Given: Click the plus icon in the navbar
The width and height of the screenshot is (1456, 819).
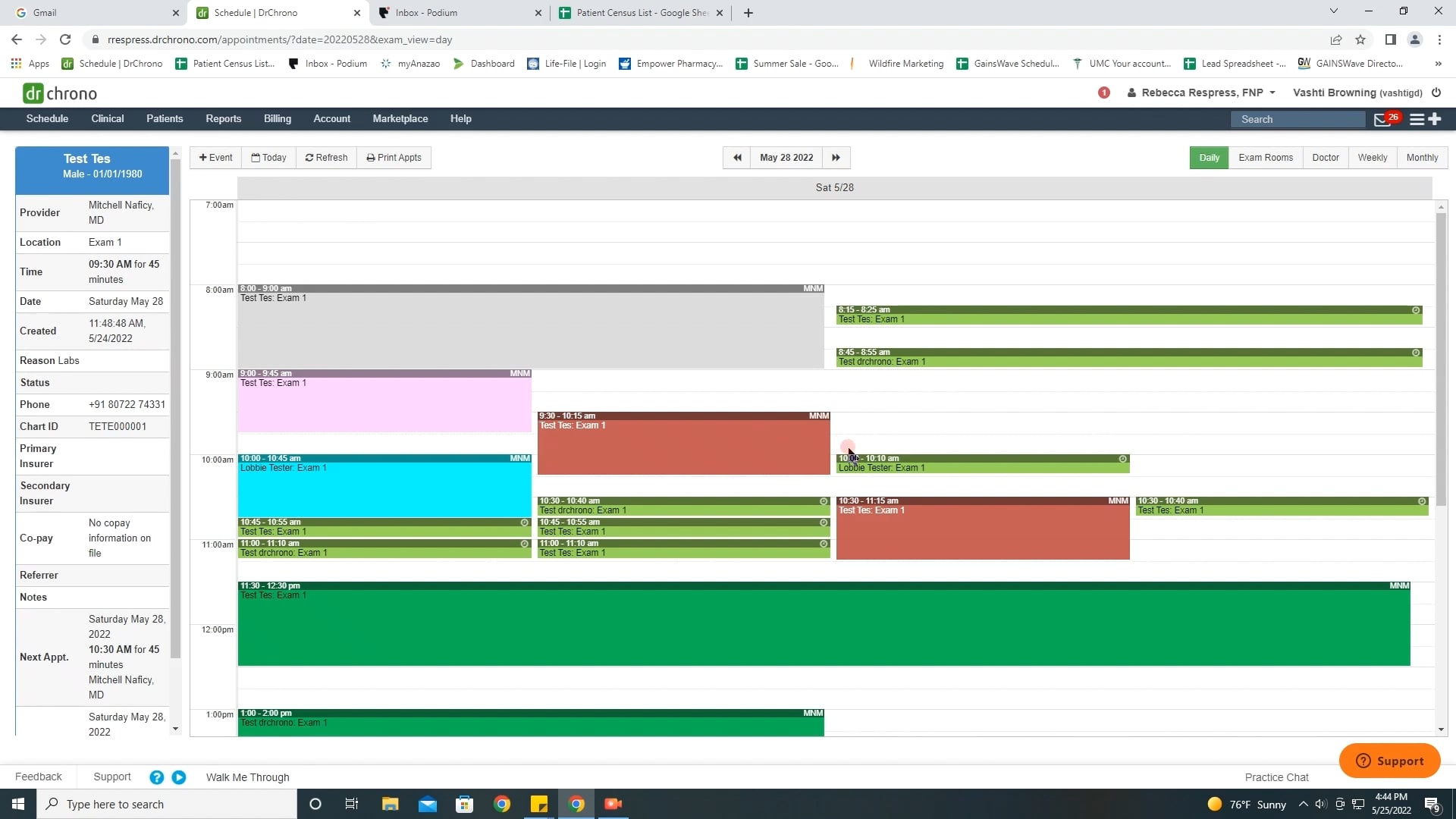Looking at the screenshot, I should [1435, 119].
